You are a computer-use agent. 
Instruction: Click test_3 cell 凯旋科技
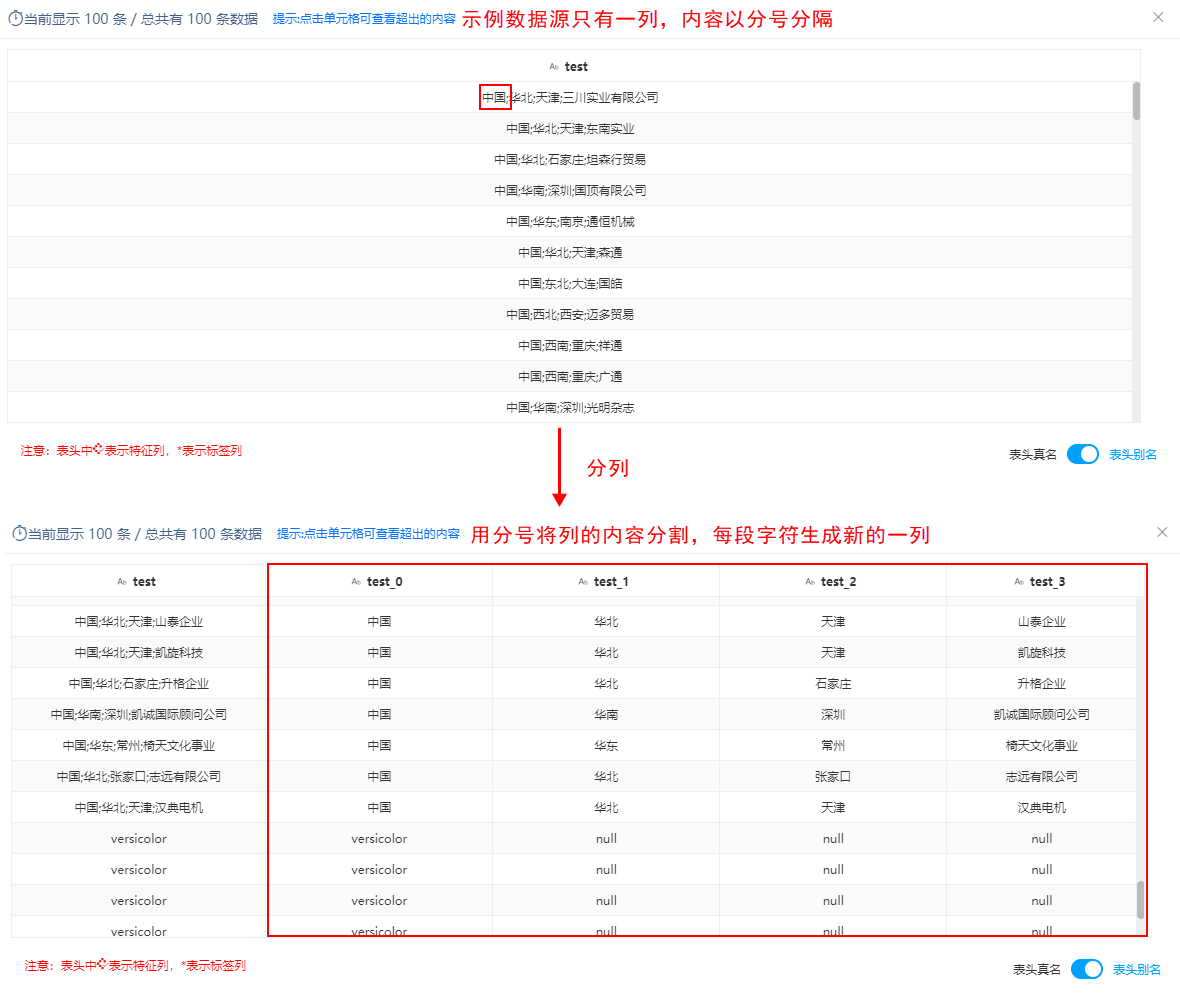pyautogui.click(x=1042, y=653)
